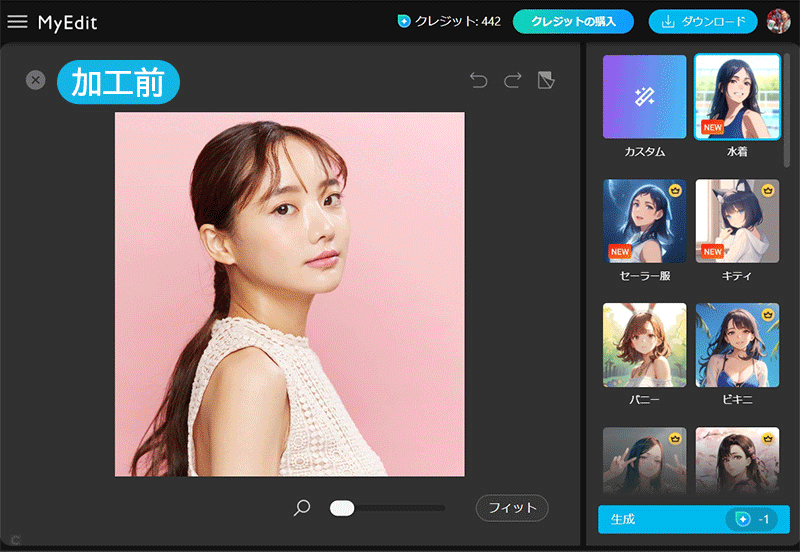The height and width of the screenshot is (552, 800).
Task: Open the hamburger menu next to MyEdit
Action: [17, 22]
